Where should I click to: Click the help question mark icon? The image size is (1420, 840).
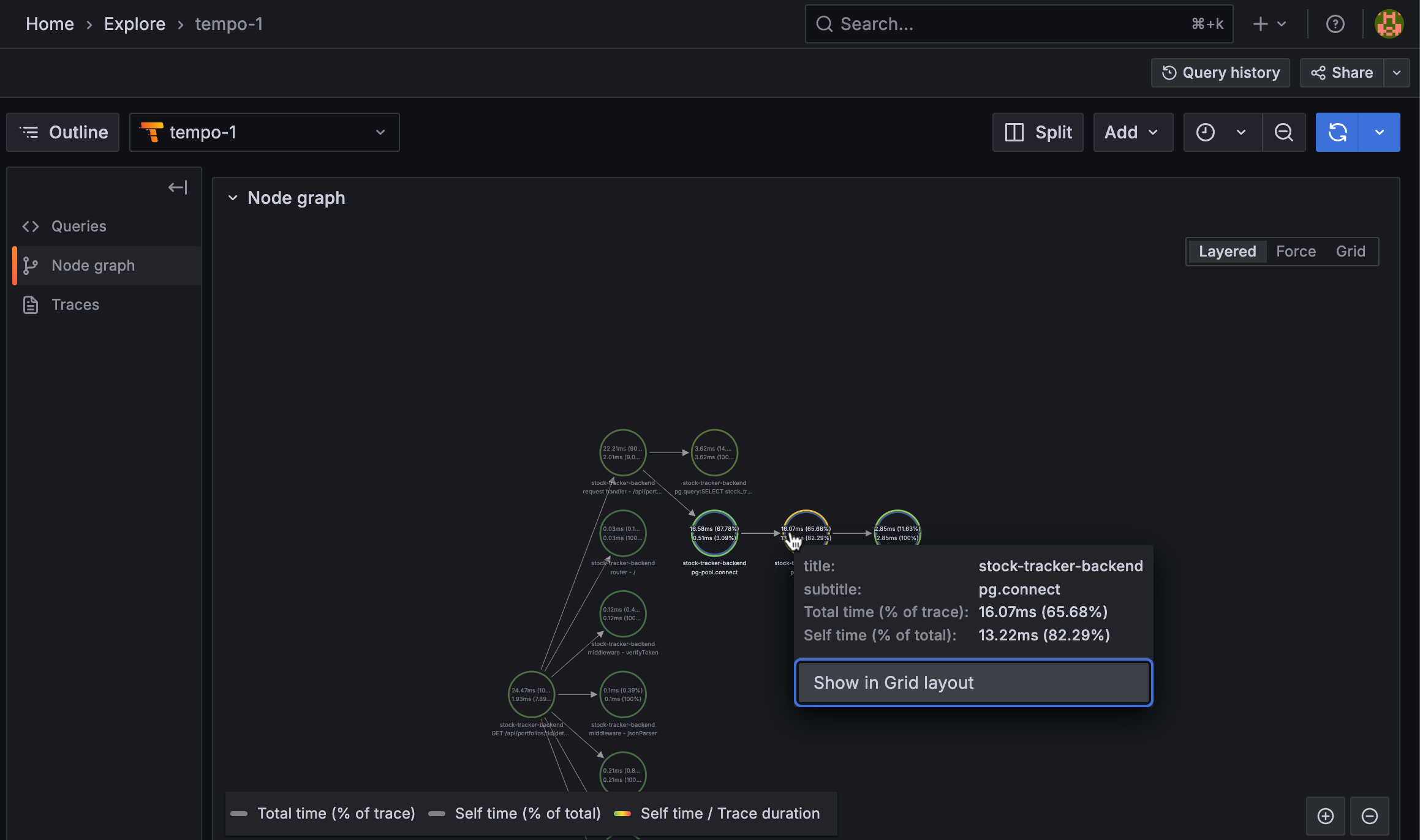pyautogui.click(x=1335, y=24)
